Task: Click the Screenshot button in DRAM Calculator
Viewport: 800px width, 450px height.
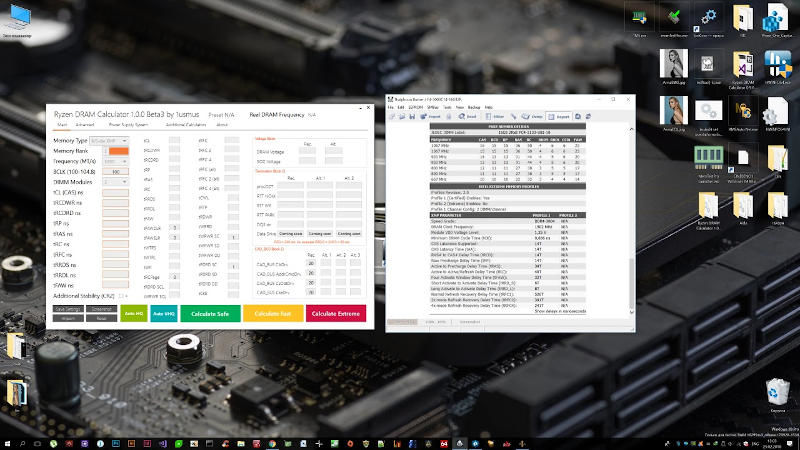Action: point(102,309)
